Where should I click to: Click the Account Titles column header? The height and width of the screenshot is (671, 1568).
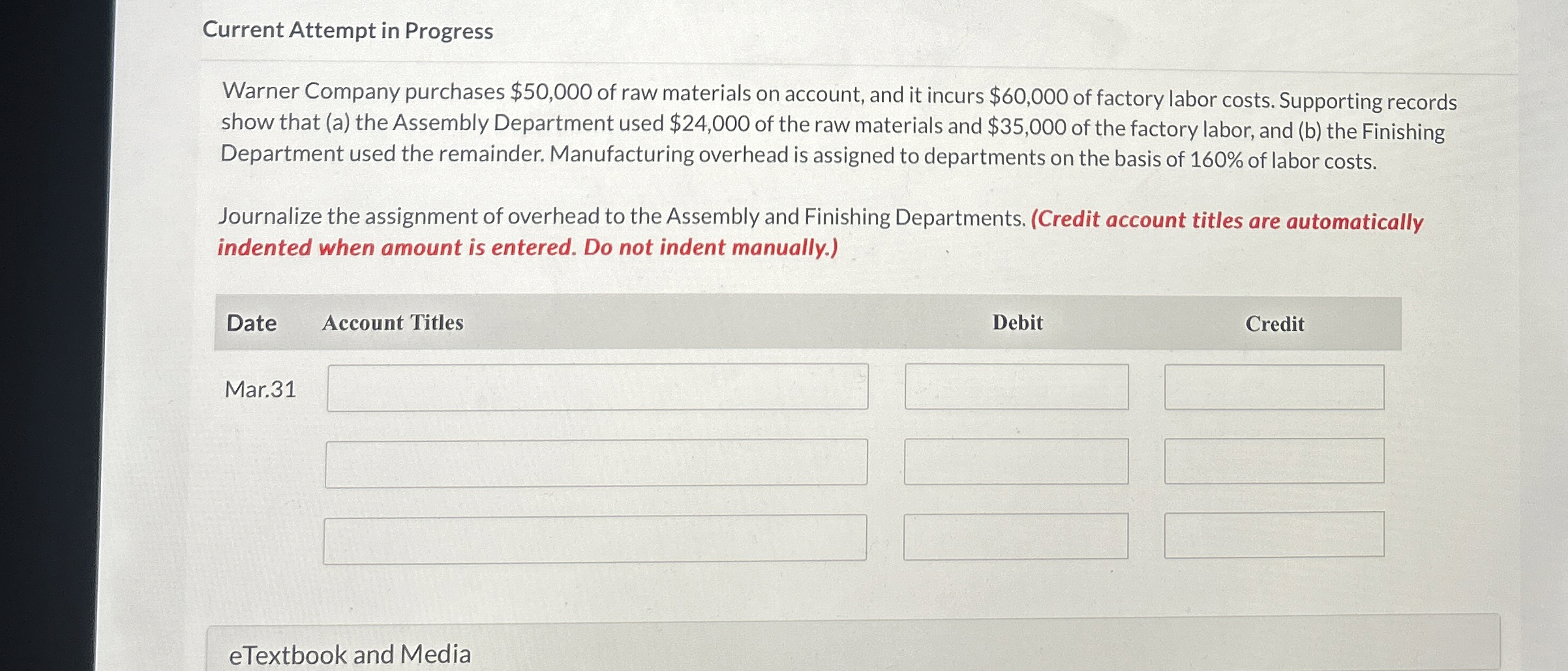(394, 322)
